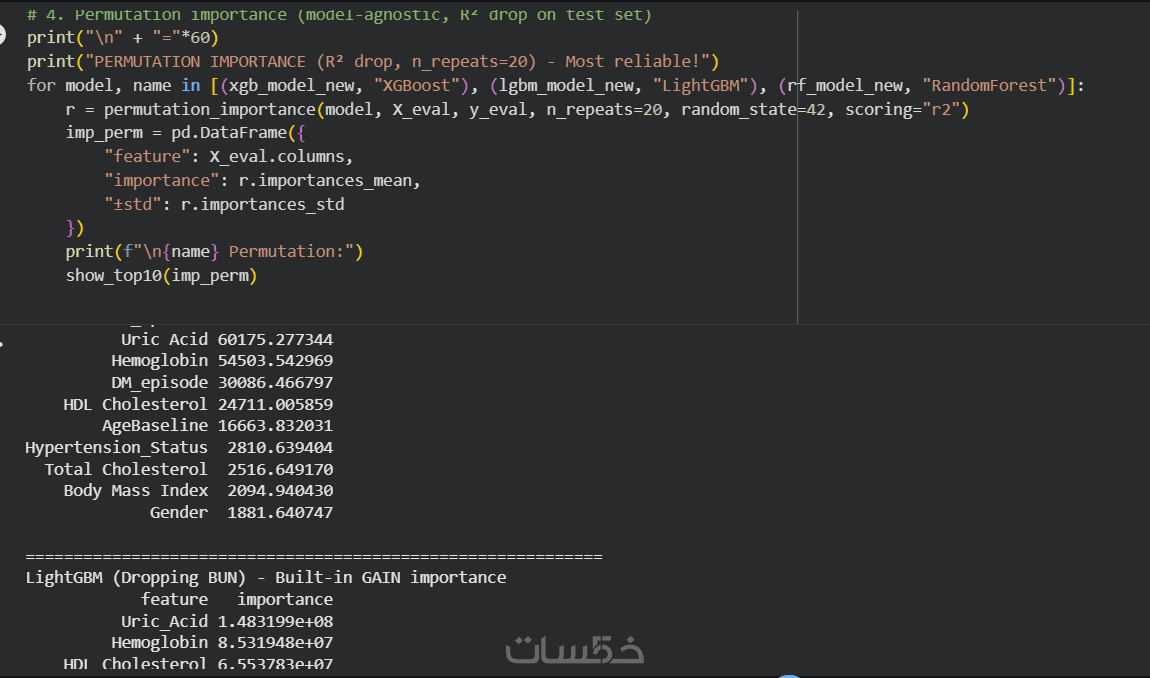Click the Arabic watermark logo
The image size is (1150, 678).
(x=574, y=650)
